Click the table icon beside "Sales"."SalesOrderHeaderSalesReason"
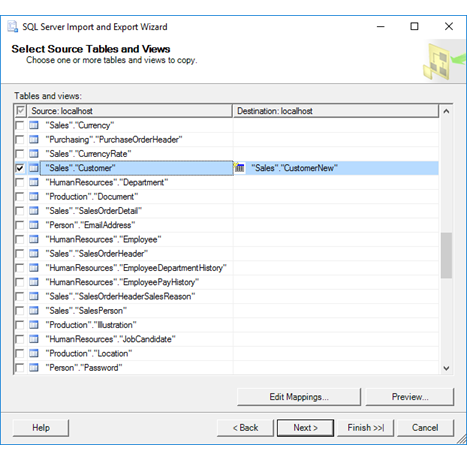Screen dimensions: 467x460 tap(34, 297)
